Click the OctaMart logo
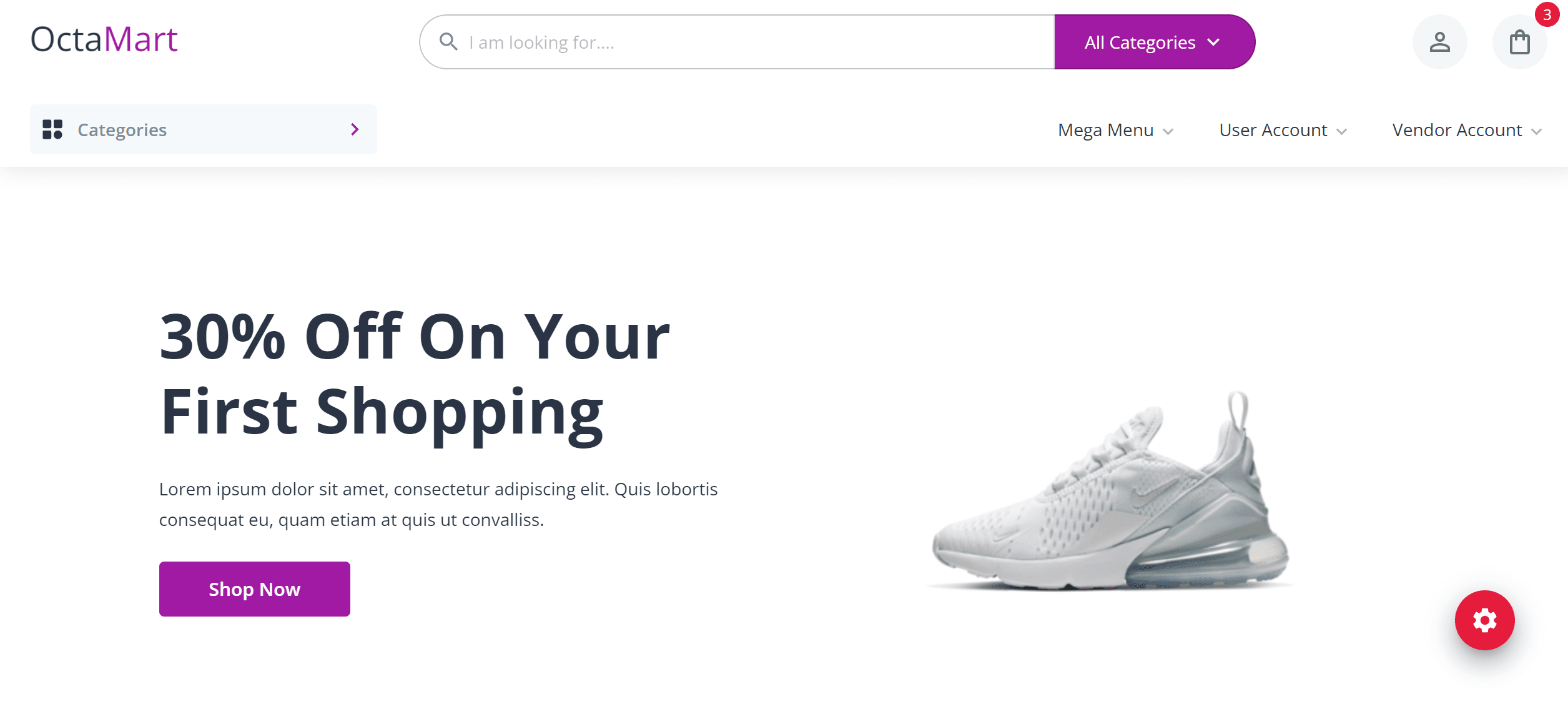This screenshot has height=709, width=1568. (x=104, y=39)
